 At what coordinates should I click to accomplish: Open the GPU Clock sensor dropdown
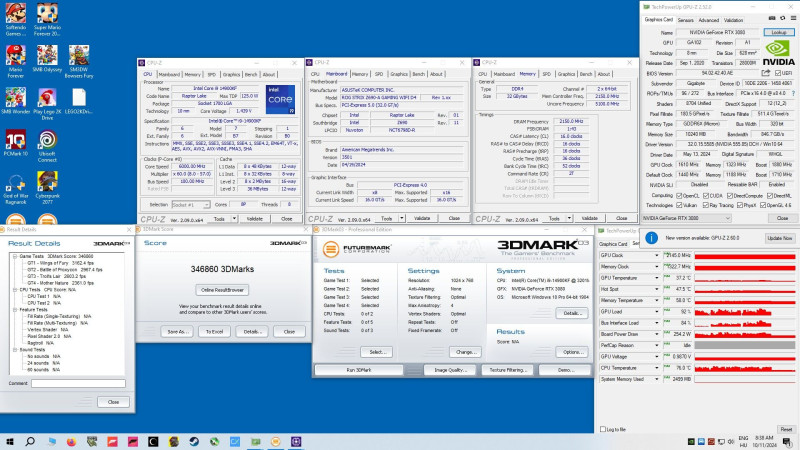coord(657,255)
